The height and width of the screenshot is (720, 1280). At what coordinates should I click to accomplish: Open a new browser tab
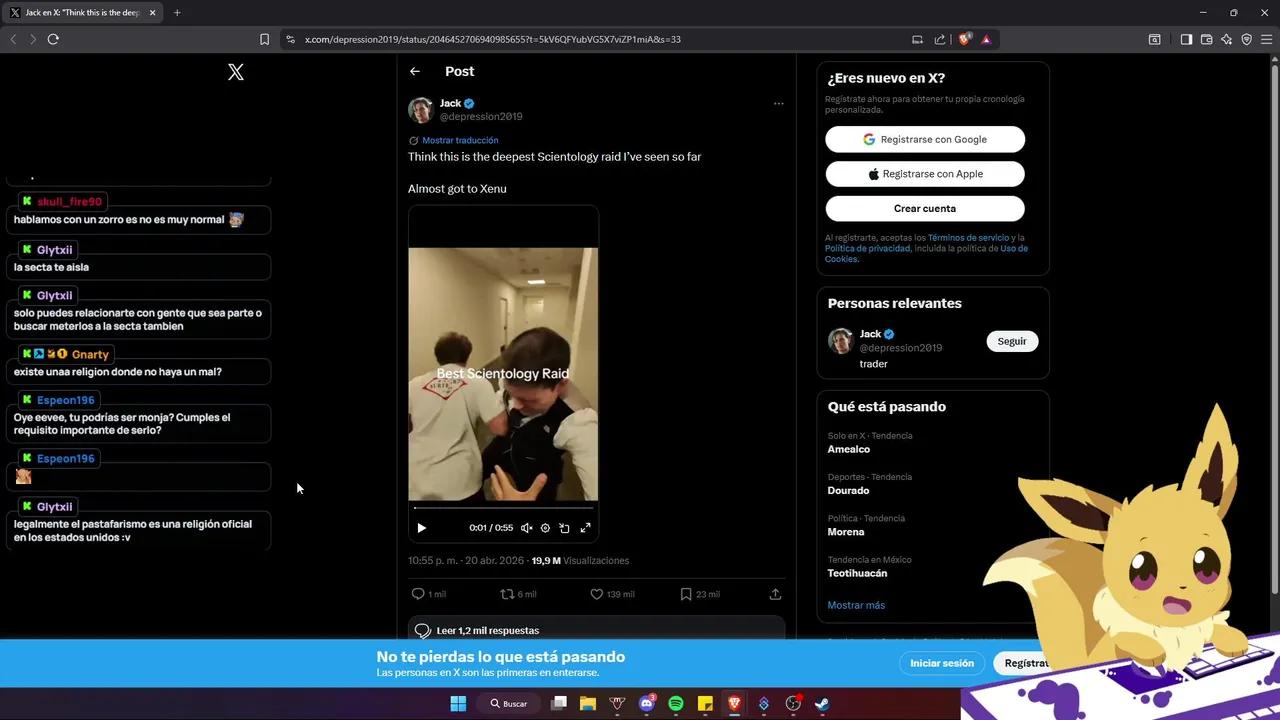pyautogui.click(x=177, y=13)
